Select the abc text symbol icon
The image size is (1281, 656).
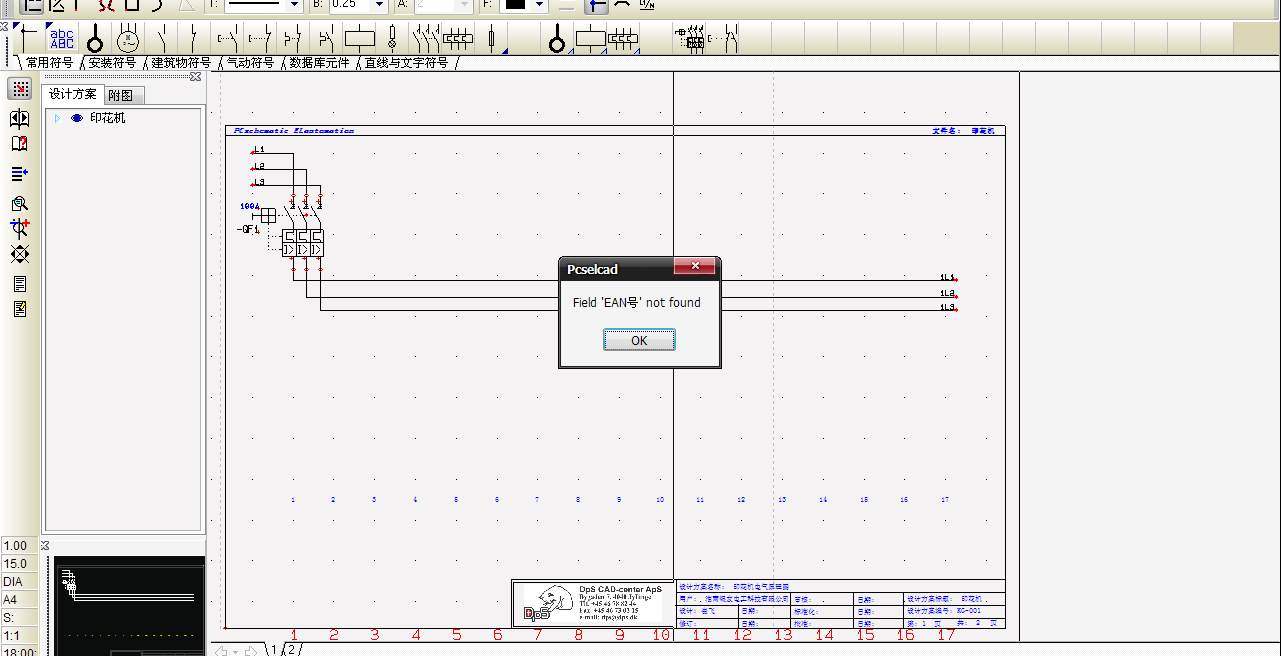[x=62, y=39]
